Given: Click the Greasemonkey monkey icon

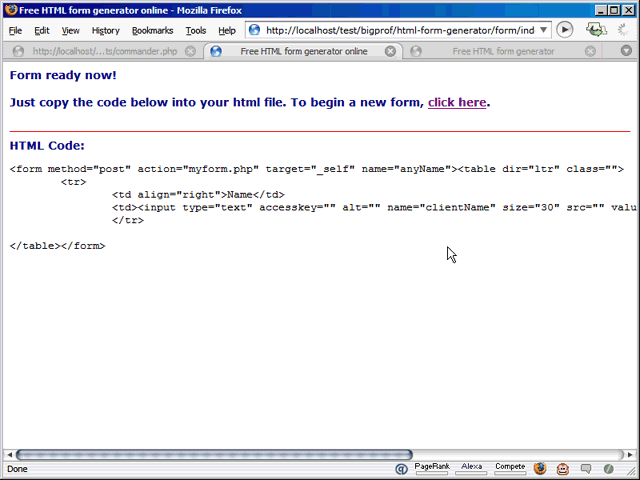Looking at the screenshot, I should [x=563, y=469].
